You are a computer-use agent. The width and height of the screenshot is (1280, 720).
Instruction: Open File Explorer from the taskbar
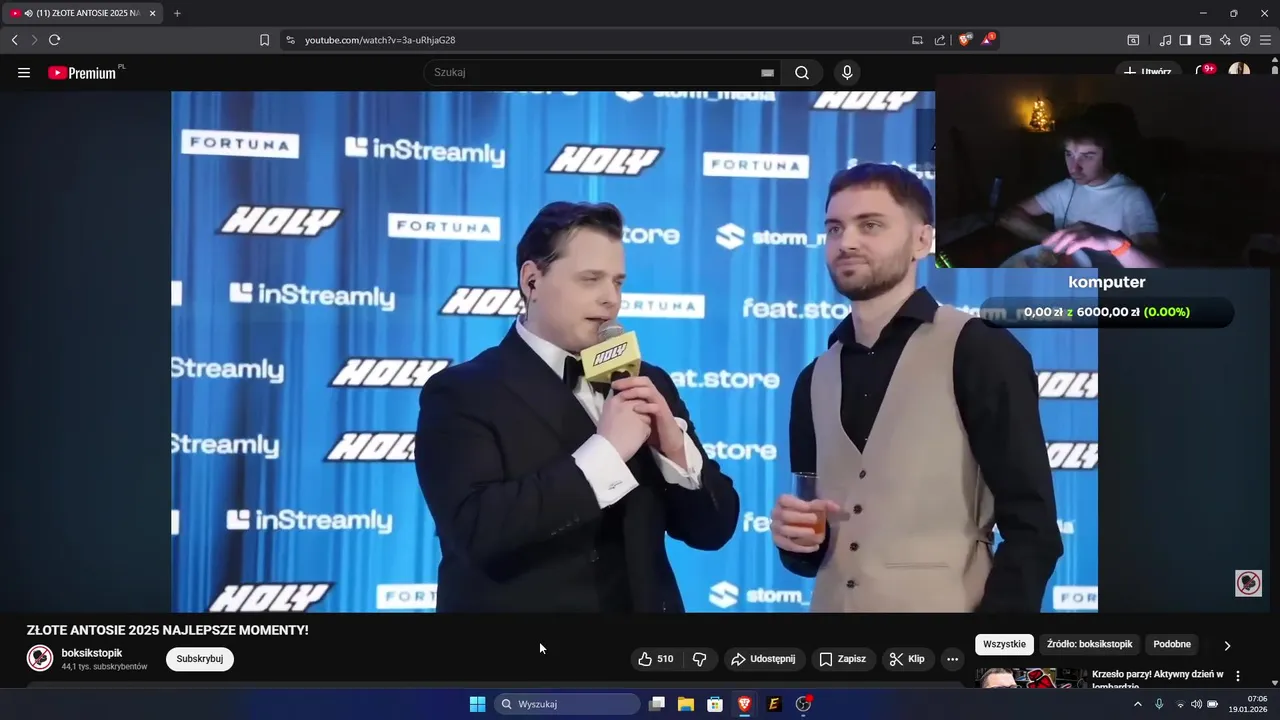[x=686, y=704]
